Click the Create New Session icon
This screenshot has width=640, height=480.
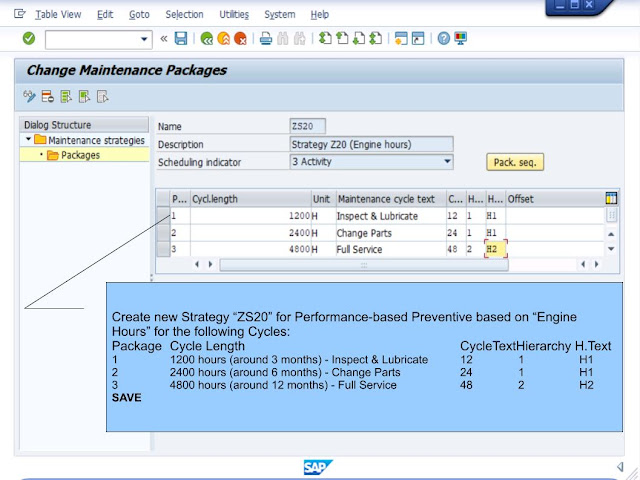[x=401, y=39]
